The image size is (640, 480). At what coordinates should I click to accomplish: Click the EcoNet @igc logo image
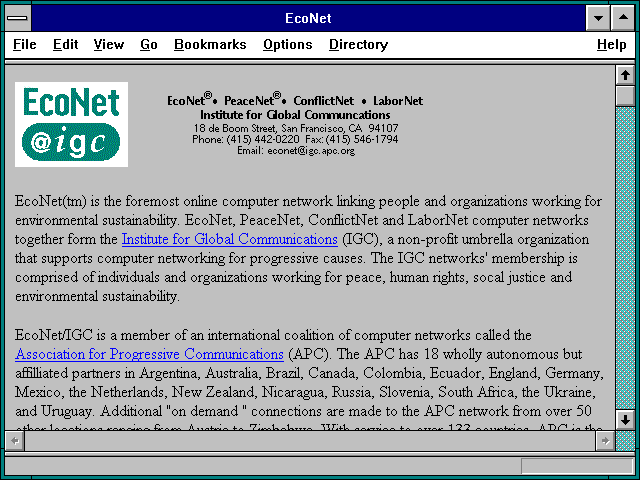71,124
